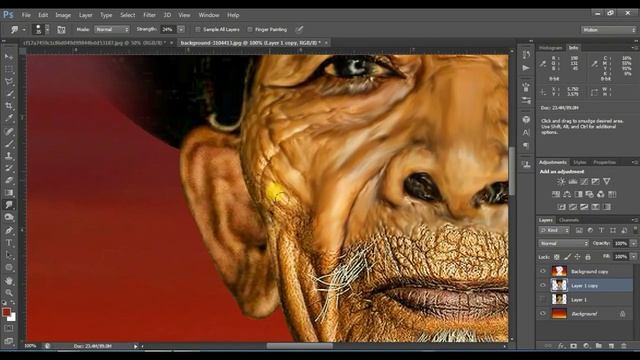Toggle lock image pixels brush icon
Screen dimensions: 640x360
point(567,257)
